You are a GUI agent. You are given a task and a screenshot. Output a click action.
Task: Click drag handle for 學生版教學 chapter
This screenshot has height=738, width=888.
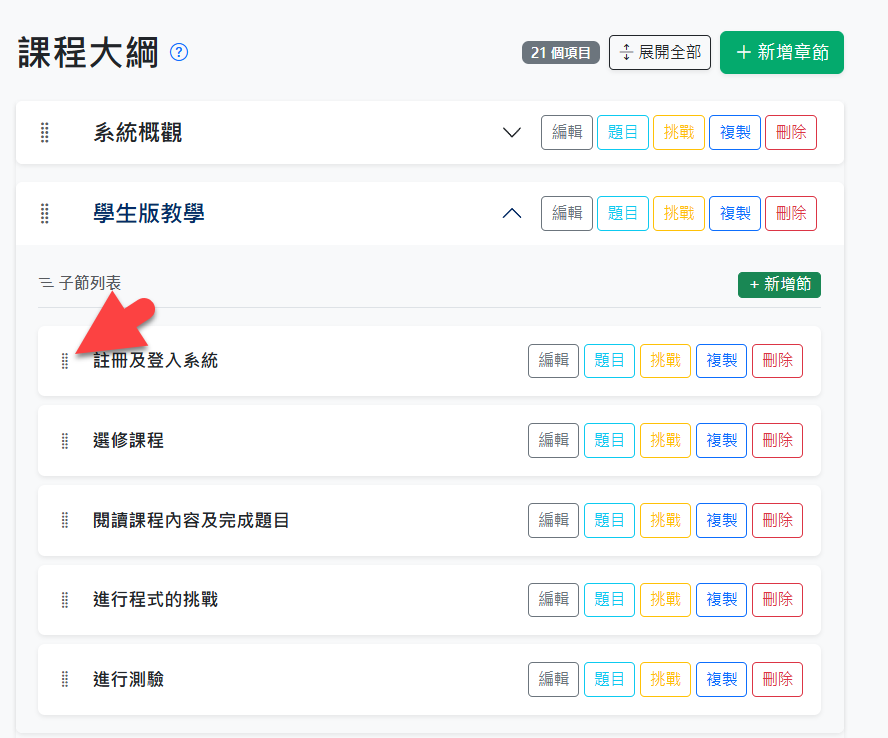tap(45, 213)
